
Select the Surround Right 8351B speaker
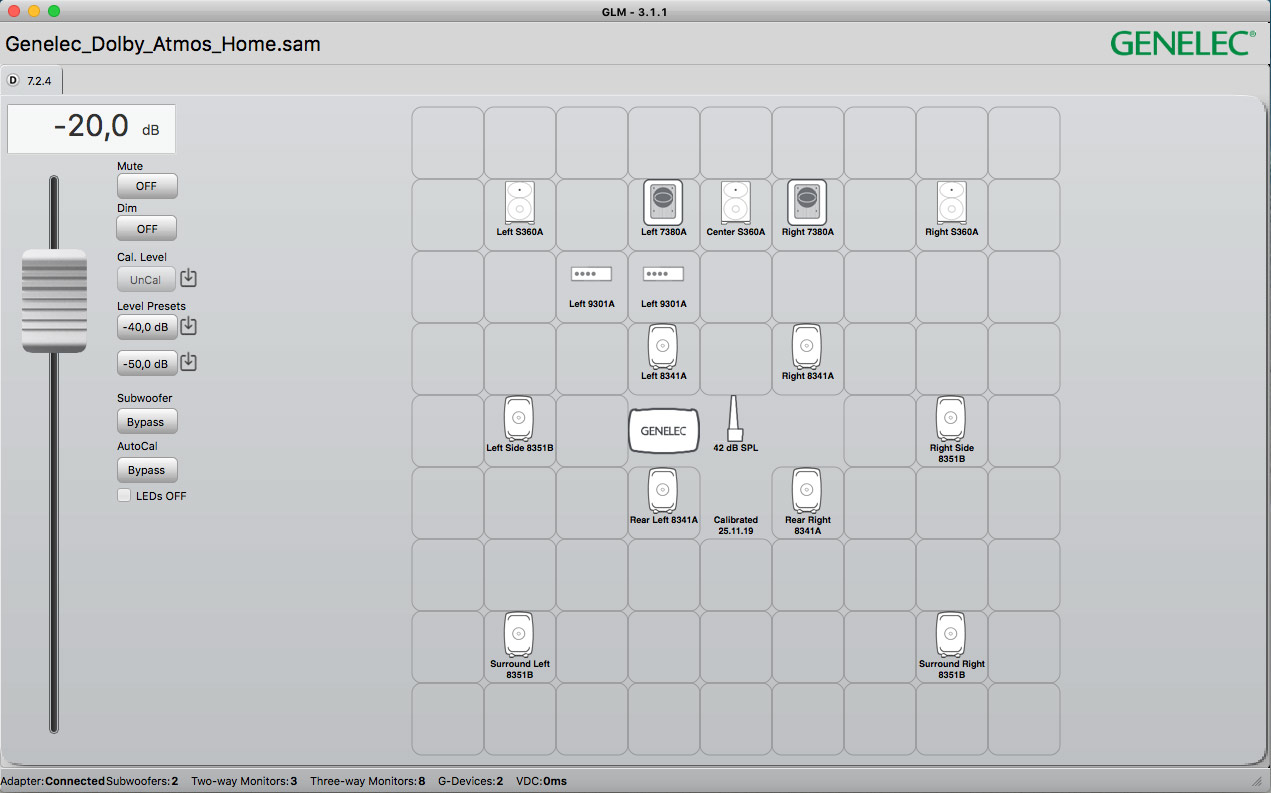click(x=951, y=635)
